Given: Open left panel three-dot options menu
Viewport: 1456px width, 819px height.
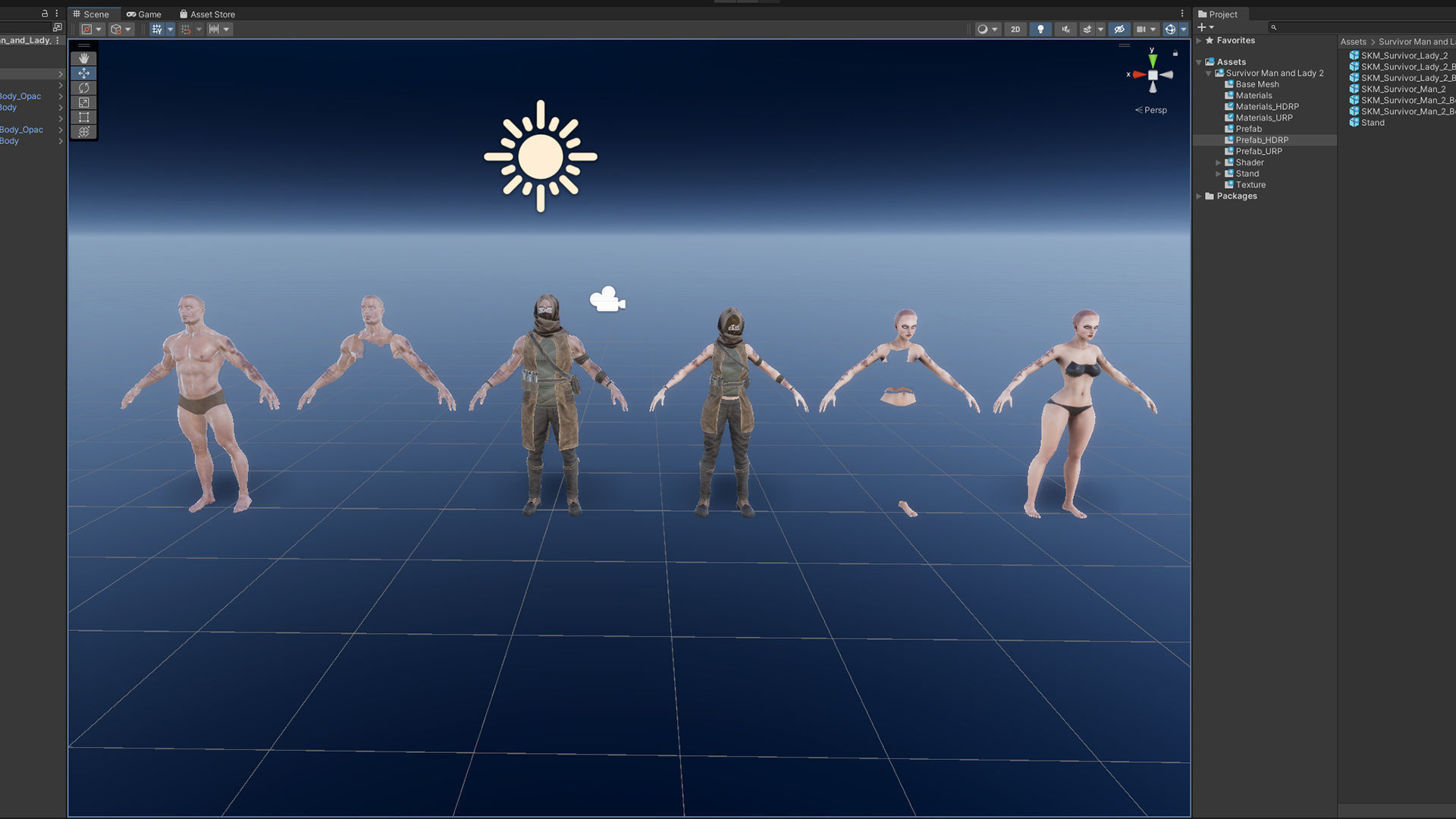Looking at the screenshot, I should [x=57, y=14].
